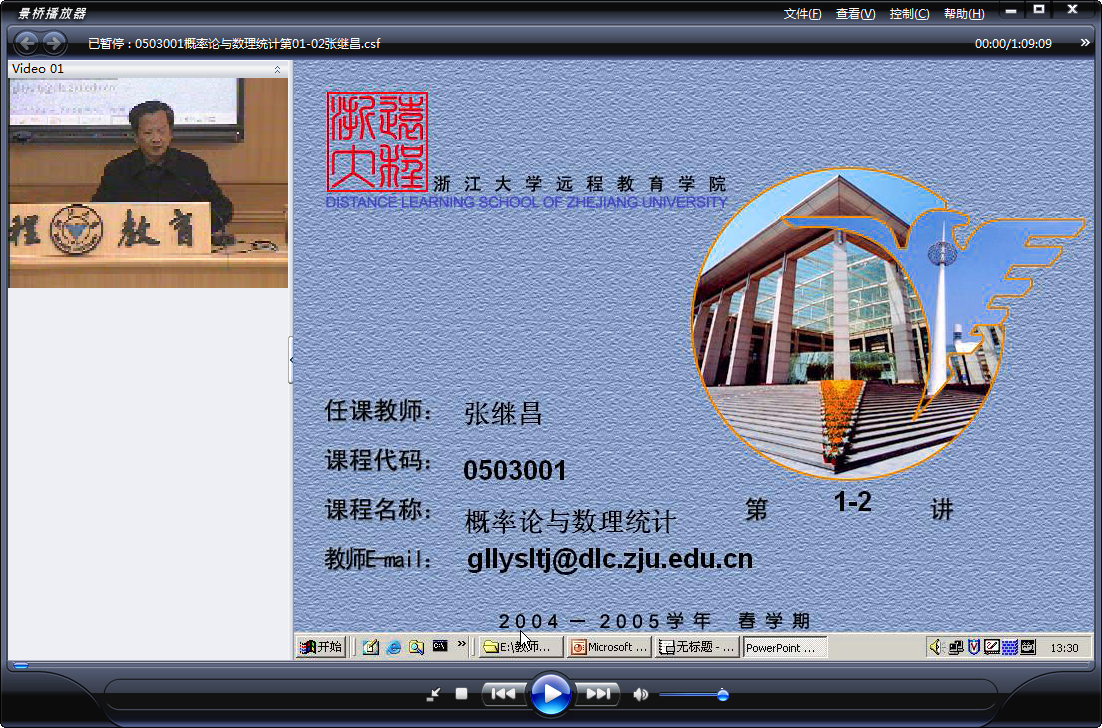Screen dimensions: 1102x728
Task: Maximize the 景桥播放器 window
Action: 1039,10
